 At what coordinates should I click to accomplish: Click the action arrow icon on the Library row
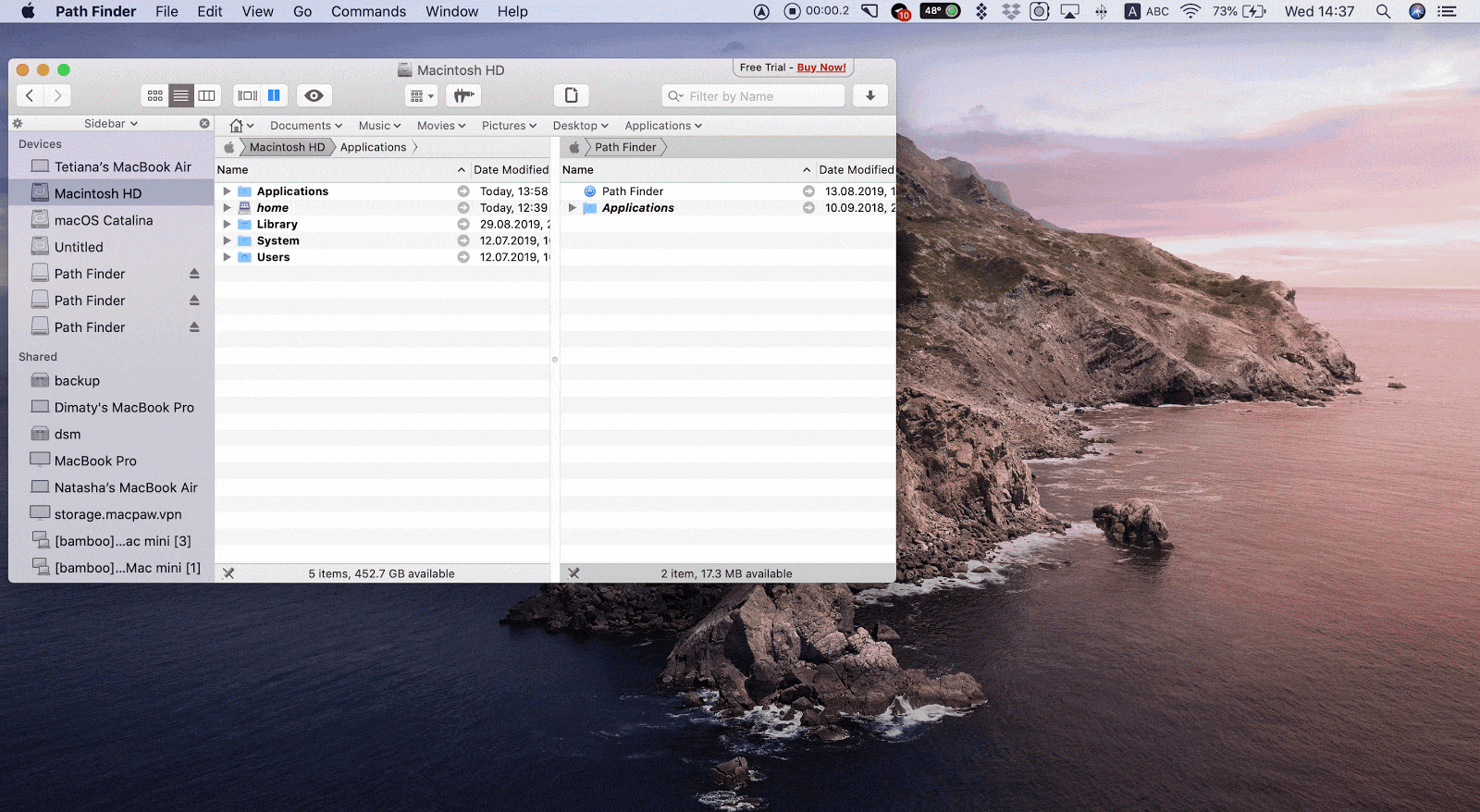463,225
